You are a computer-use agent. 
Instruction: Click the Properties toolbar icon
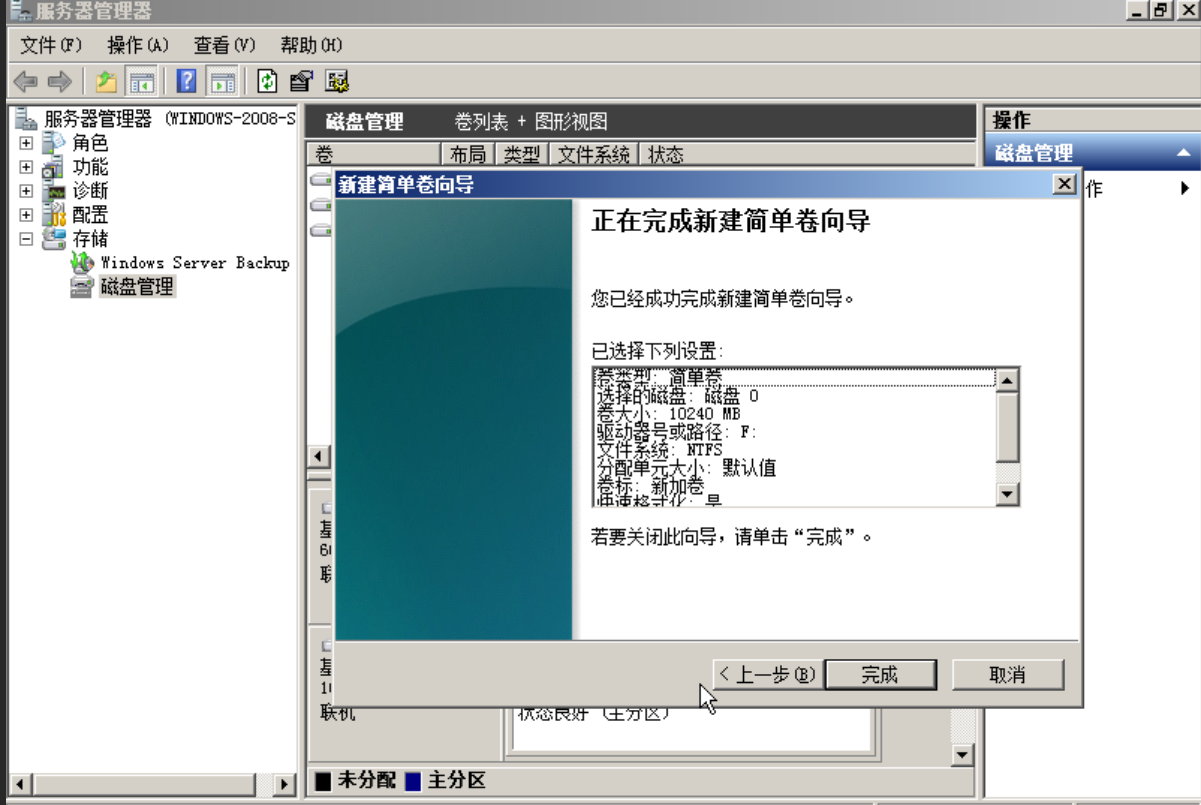[x=301, y=82]
